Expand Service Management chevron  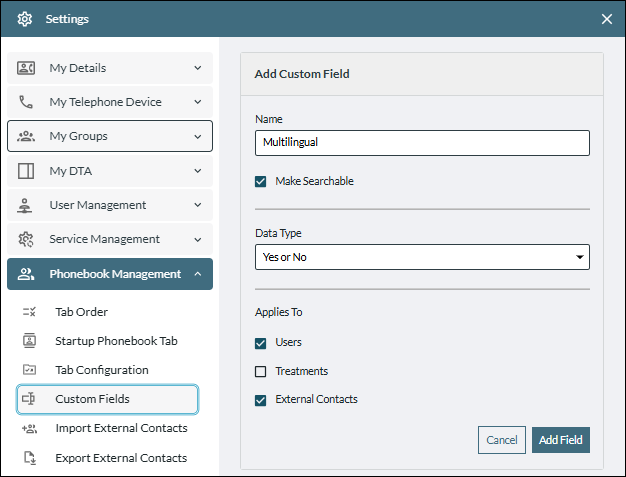click(198, 239)
